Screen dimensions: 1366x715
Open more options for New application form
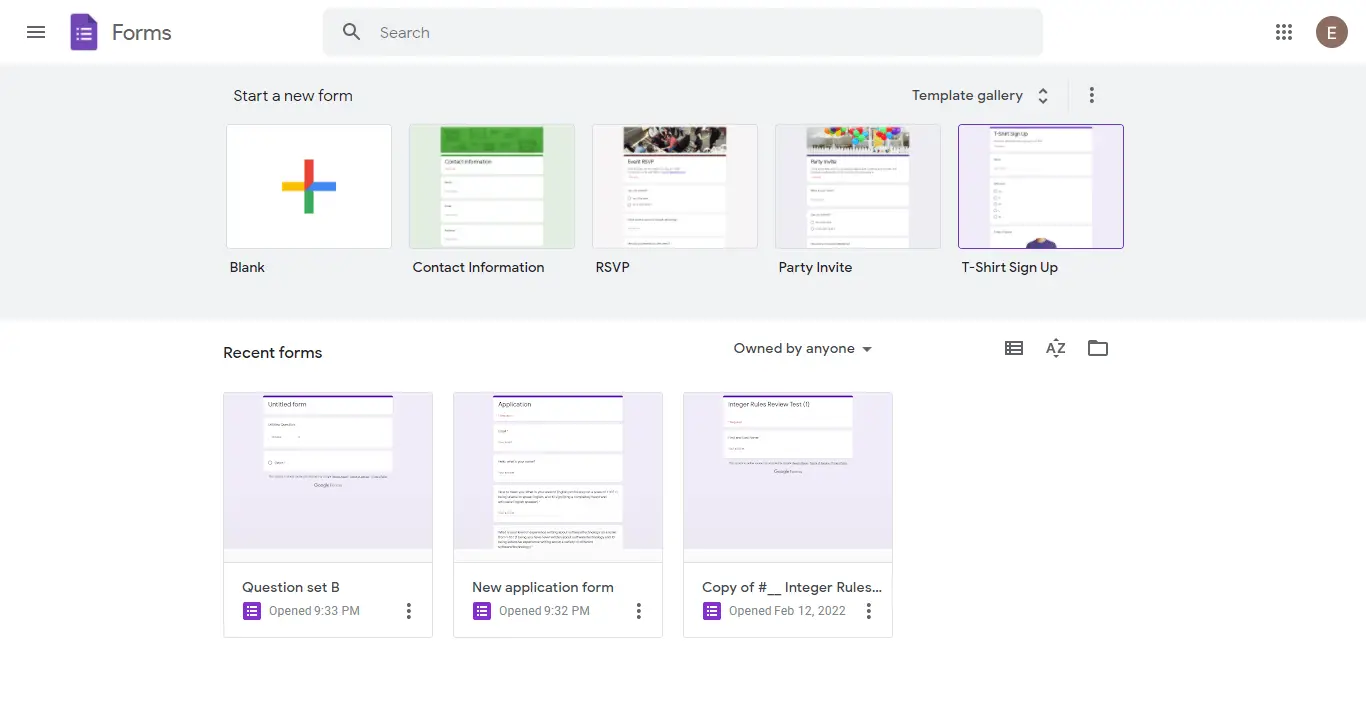pos(639,611)
